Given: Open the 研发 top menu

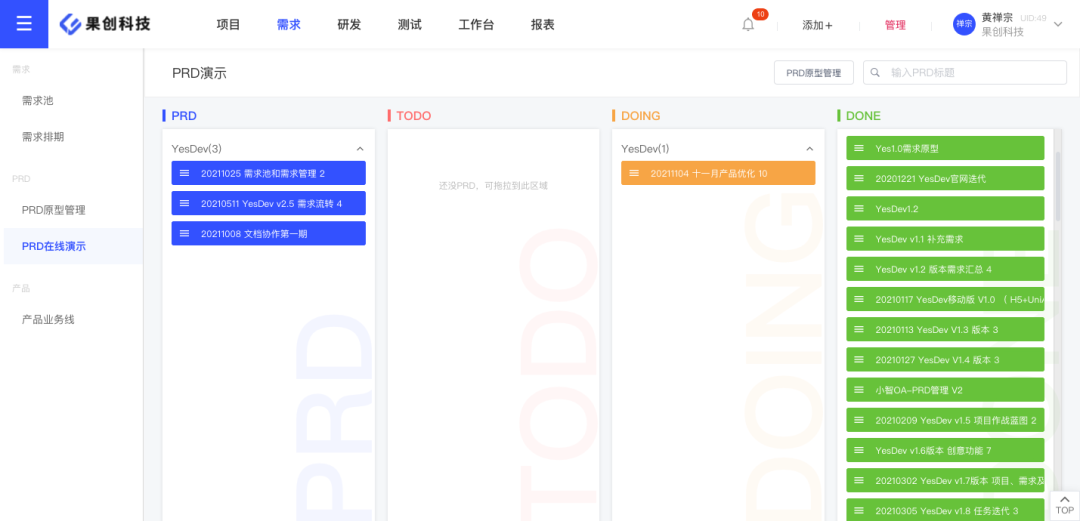Looking at the screenshot, I should (349, 25).
